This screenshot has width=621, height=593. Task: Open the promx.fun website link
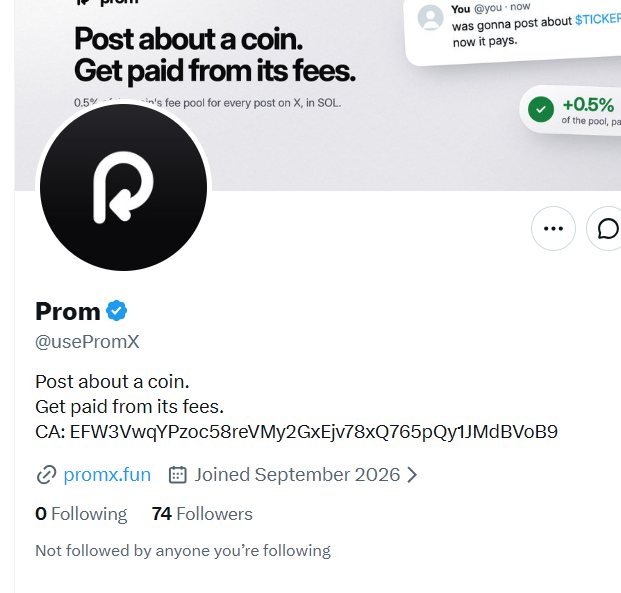pyautogui.click(x=107, y=475)
